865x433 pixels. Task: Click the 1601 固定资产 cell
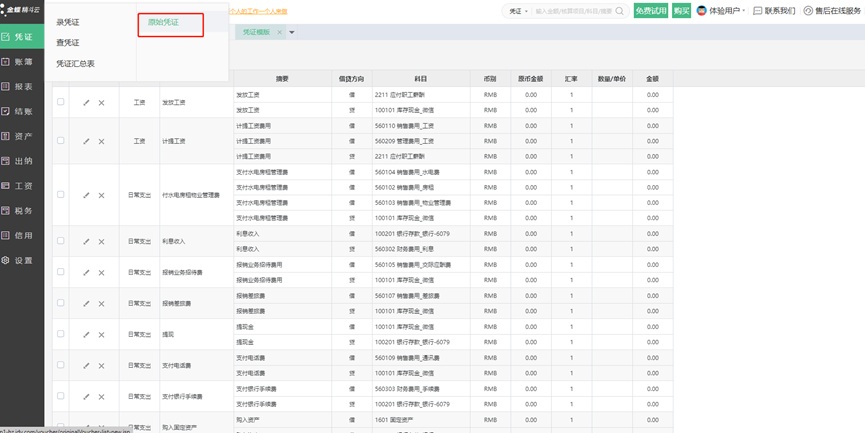coord(421,420)
